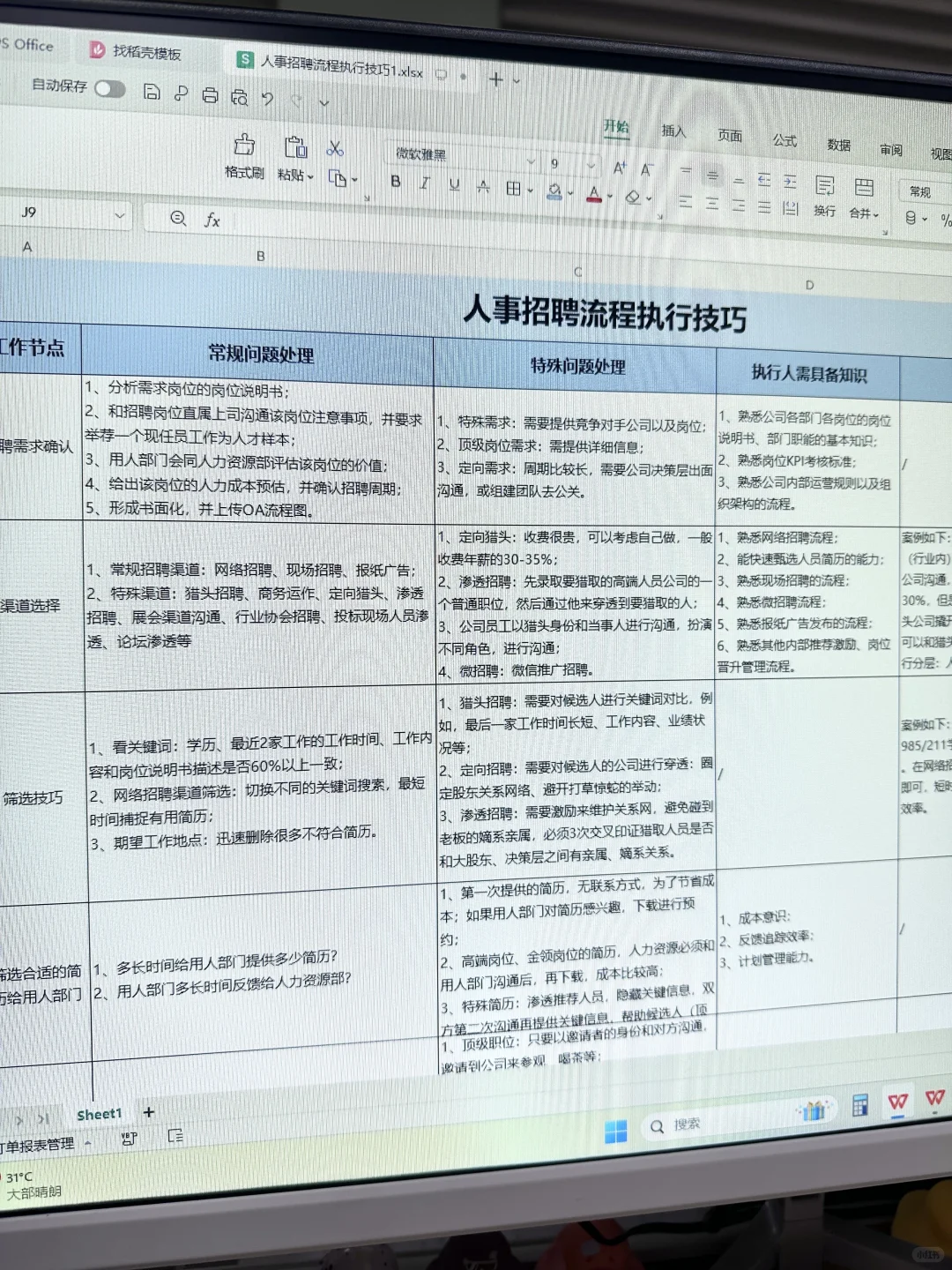952x1270 pixels.
Task: Click the Copy icon below scissors
Action: tap(337, 178)
